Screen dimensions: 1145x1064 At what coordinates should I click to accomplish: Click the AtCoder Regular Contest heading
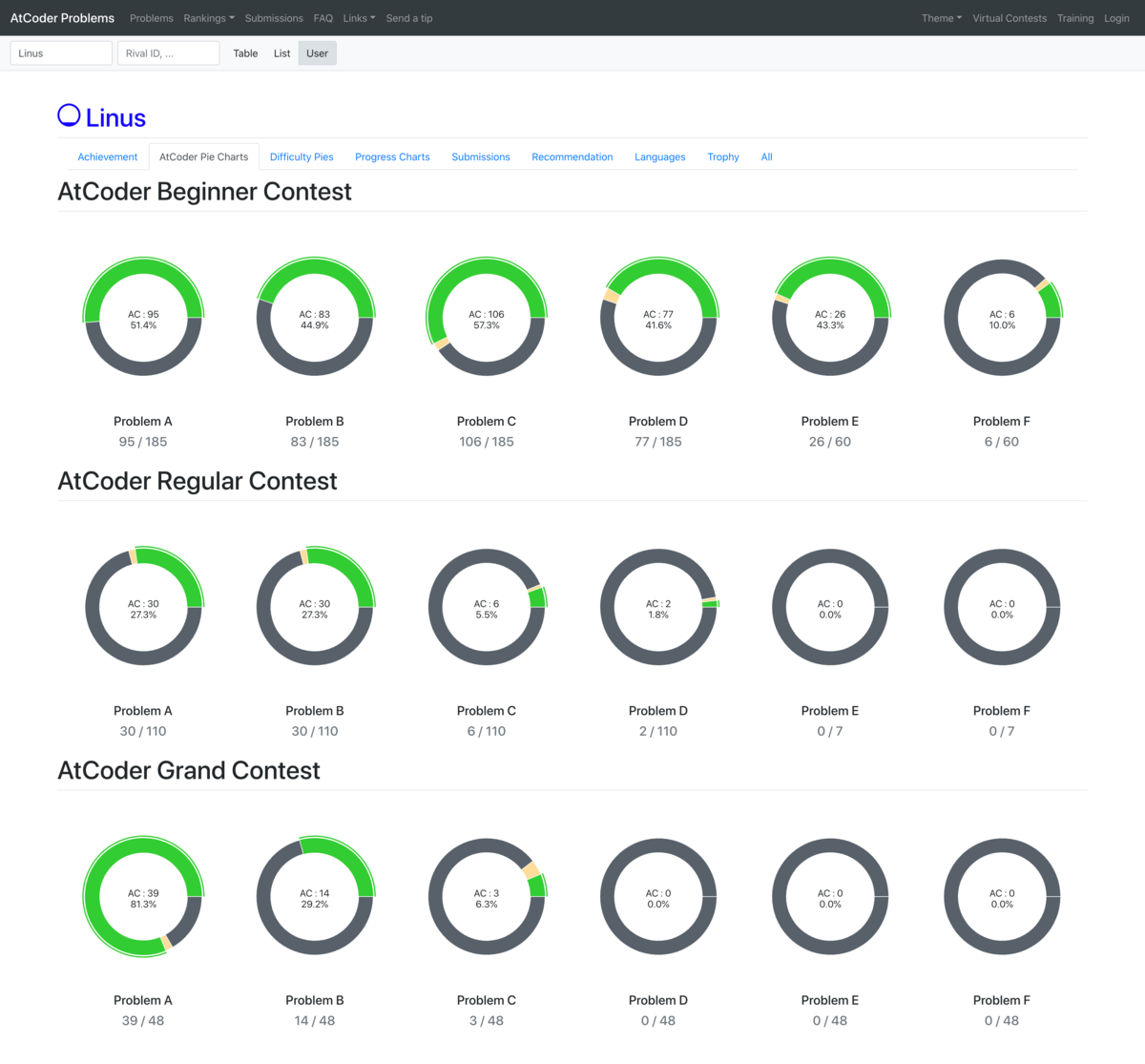coord(198,481)
